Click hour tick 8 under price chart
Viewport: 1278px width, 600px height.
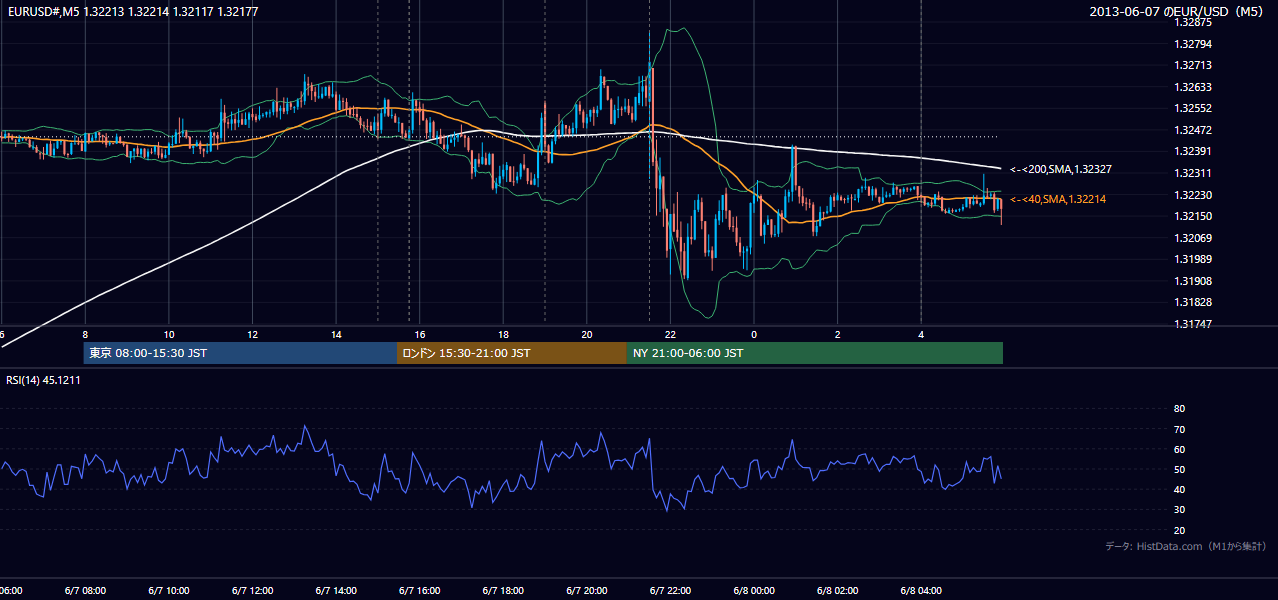(x=85, y=334)
